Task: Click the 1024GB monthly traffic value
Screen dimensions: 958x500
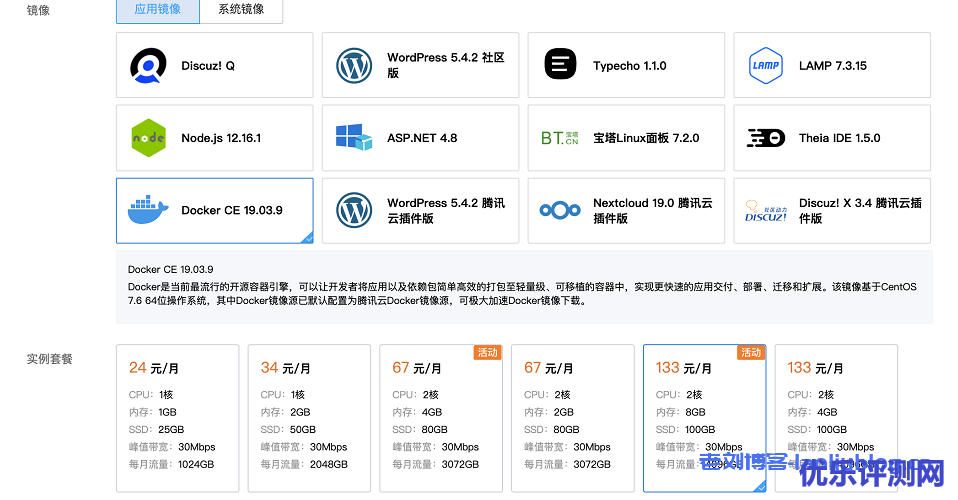Action: (x=196, y=465)
